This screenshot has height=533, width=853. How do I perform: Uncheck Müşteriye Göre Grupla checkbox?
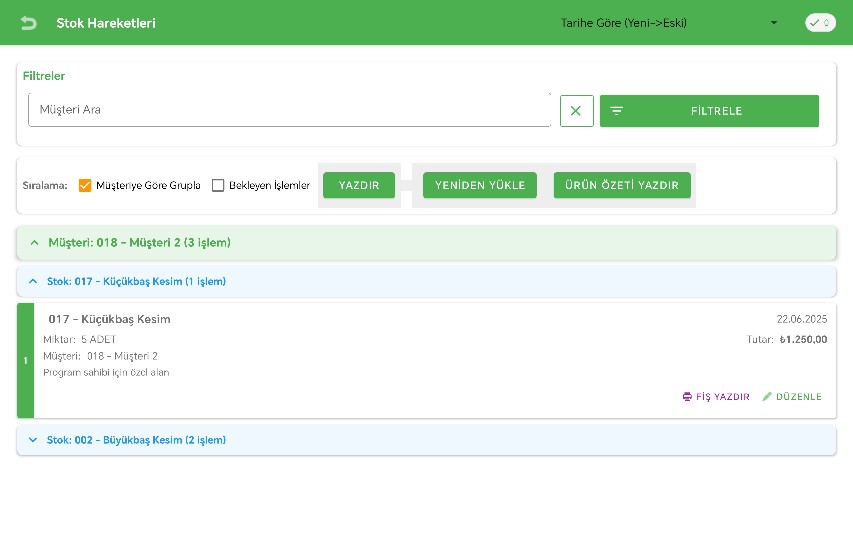(85, 185)
